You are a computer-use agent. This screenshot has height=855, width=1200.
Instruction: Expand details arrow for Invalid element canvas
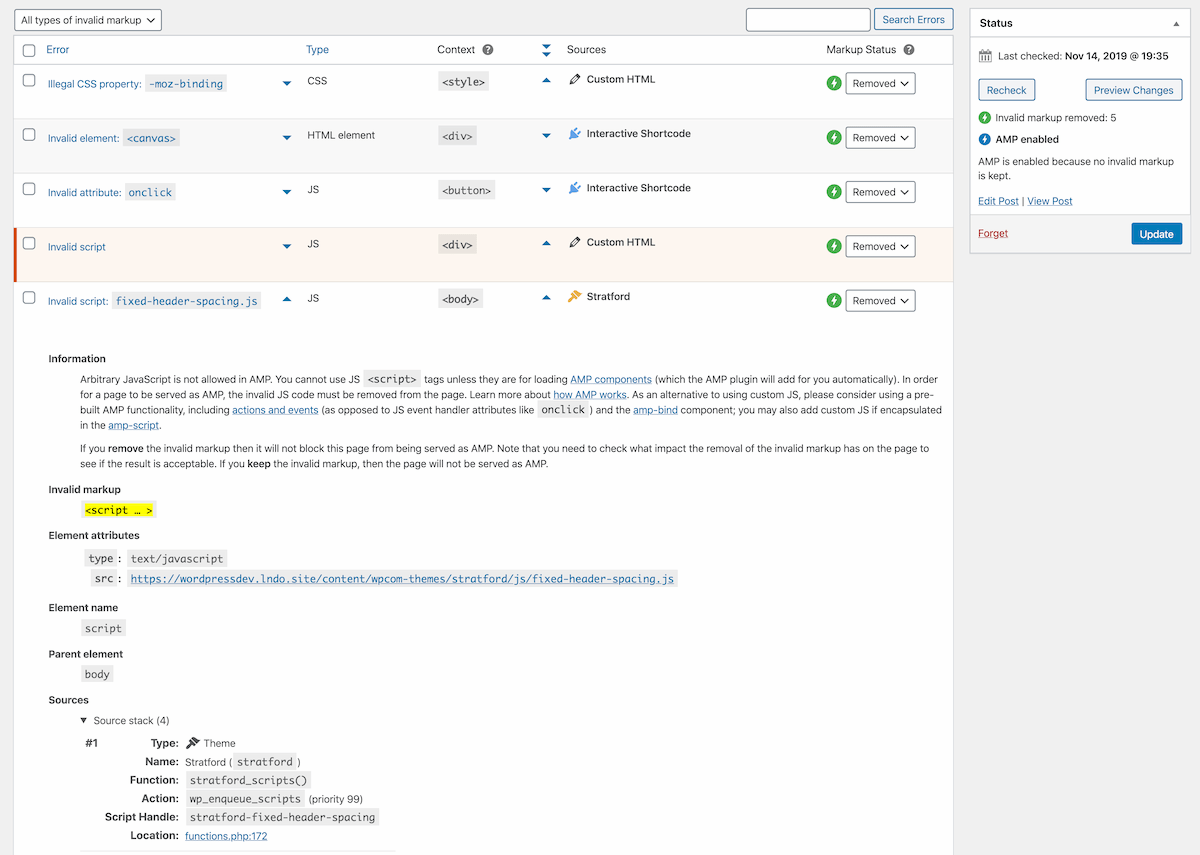point(287,138)
